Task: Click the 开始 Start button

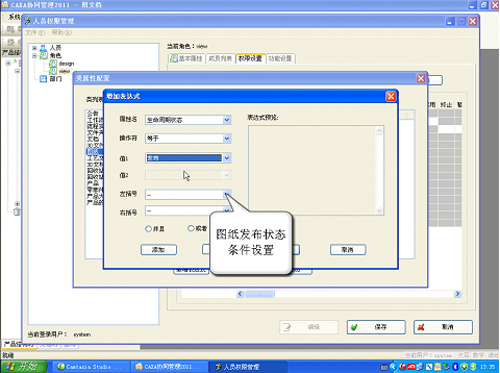Action: coord(23,367)
